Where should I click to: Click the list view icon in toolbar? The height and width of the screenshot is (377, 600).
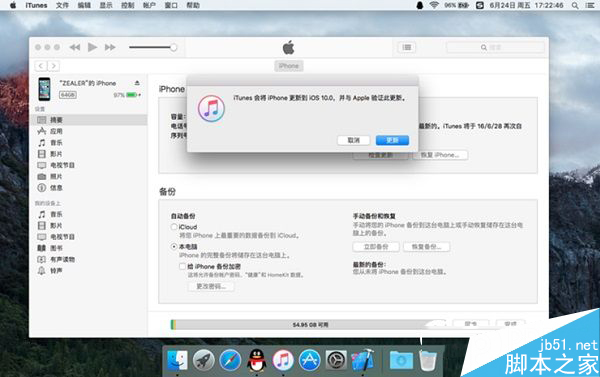[407, 47]
